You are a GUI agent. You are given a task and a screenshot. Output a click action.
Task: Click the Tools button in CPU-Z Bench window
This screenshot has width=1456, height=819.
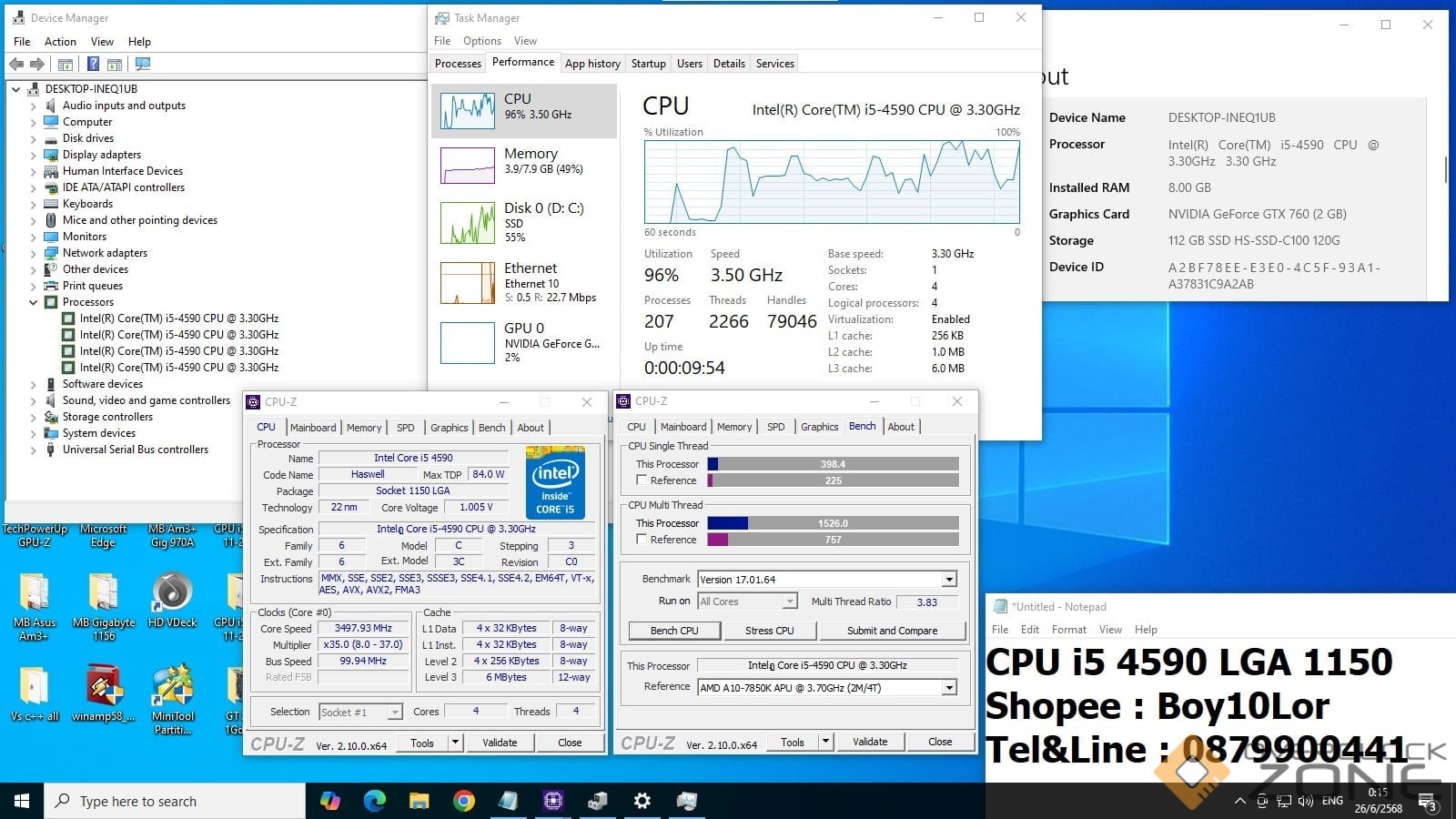click(792, 742)
